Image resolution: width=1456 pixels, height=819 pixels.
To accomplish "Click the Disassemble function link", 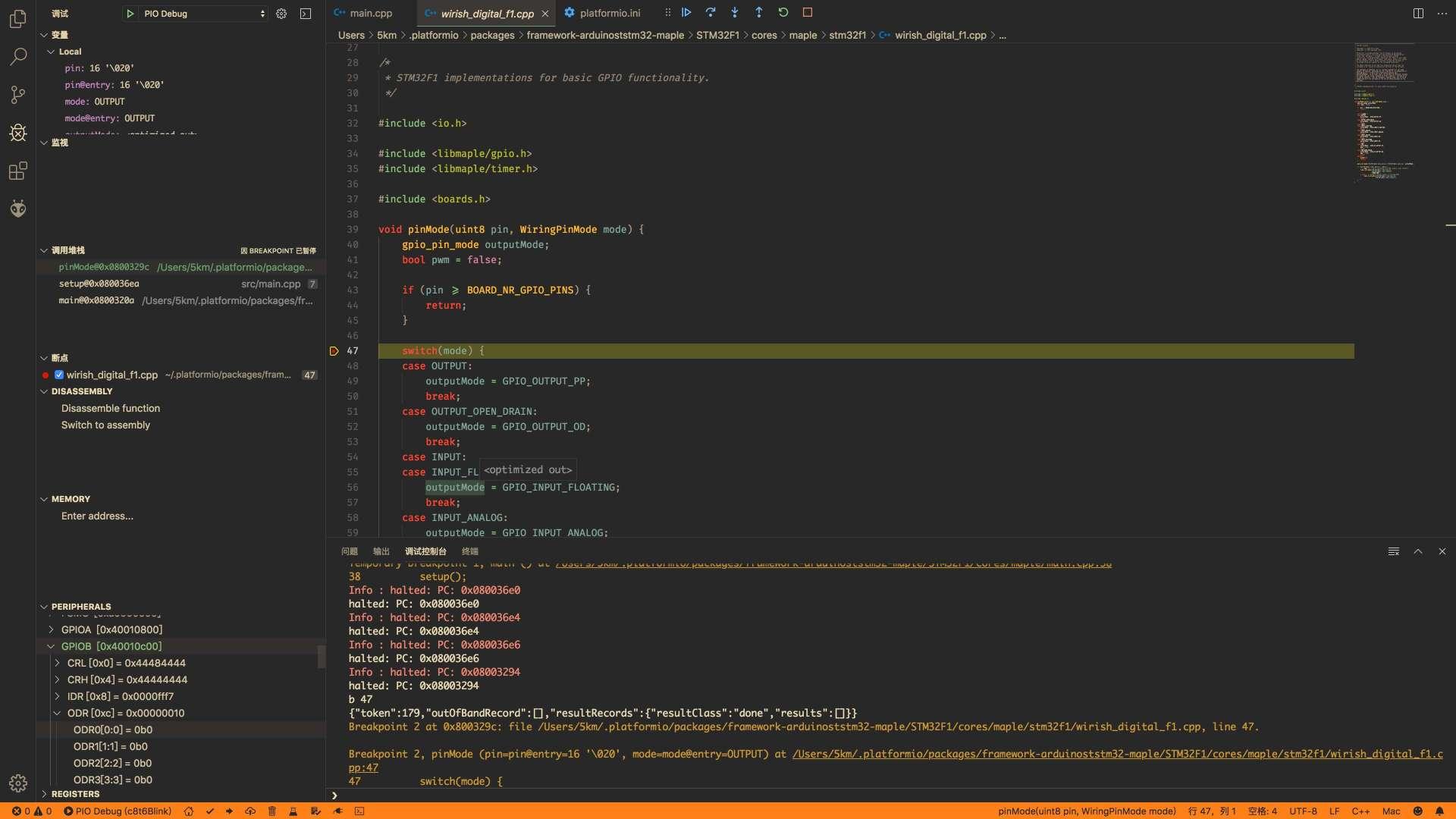I will point(111,408).
